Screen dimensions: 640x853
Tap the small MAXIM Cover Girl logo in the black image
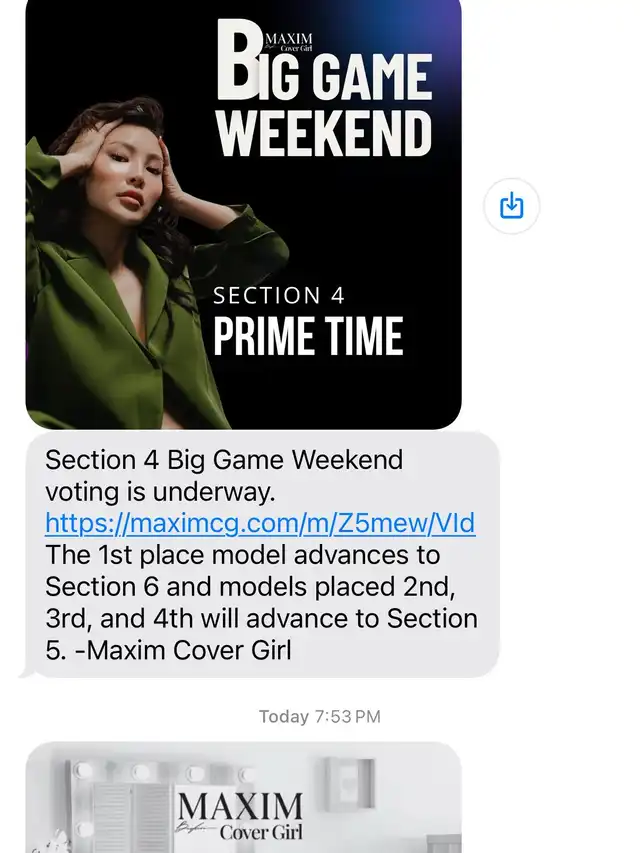288,41
